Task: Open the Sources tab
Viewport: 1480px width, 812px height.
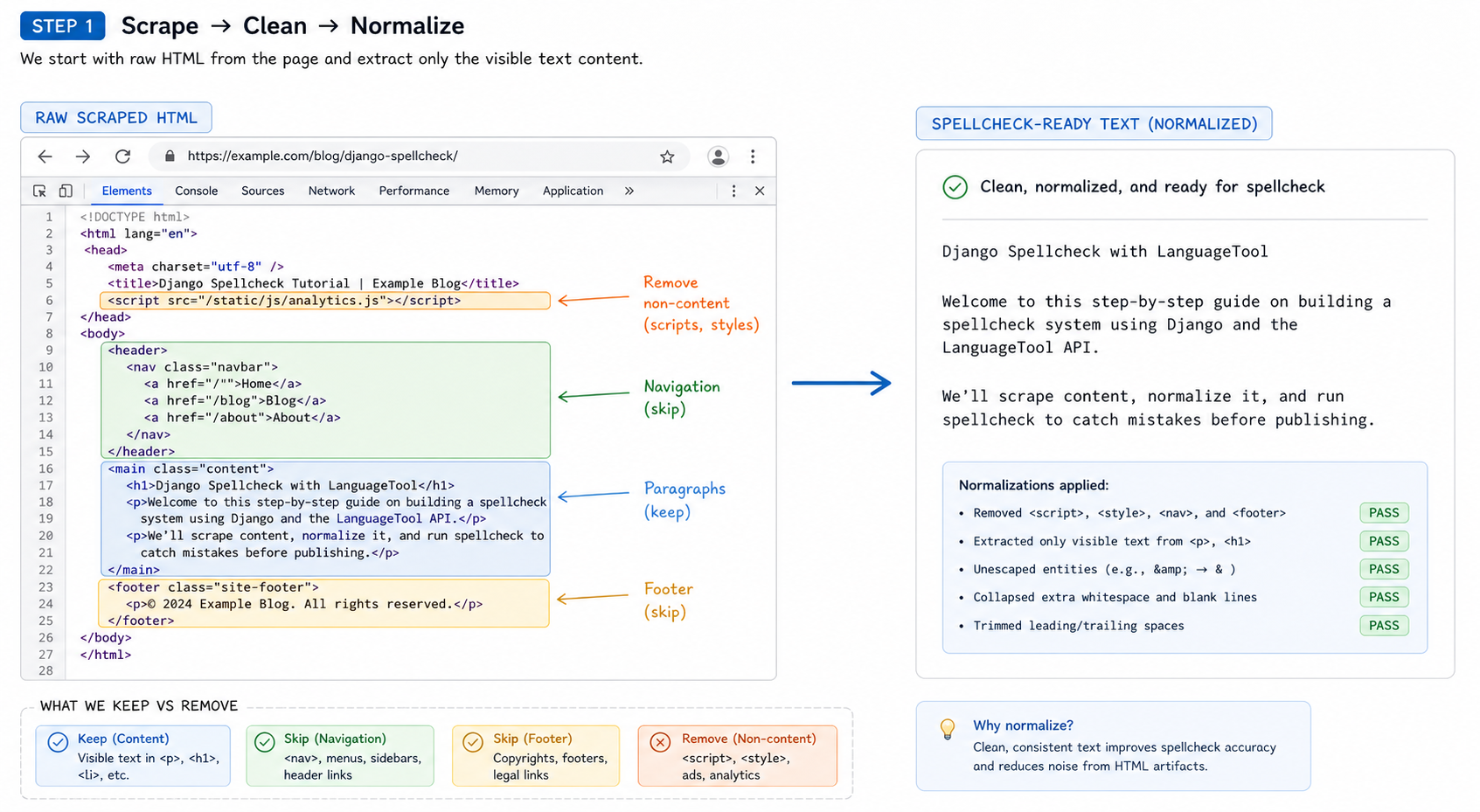Action: [262, 191]
